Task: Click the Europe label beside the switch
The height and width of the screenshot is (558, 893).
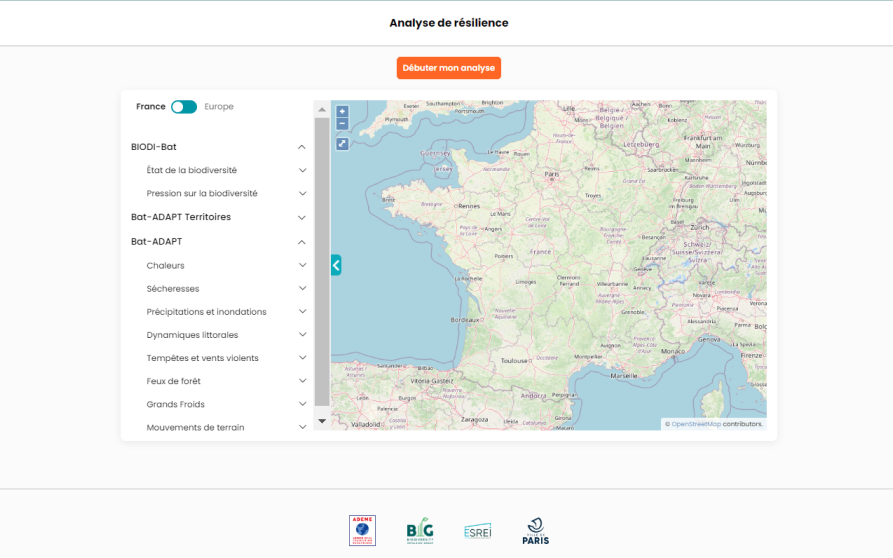Action: 219,106
